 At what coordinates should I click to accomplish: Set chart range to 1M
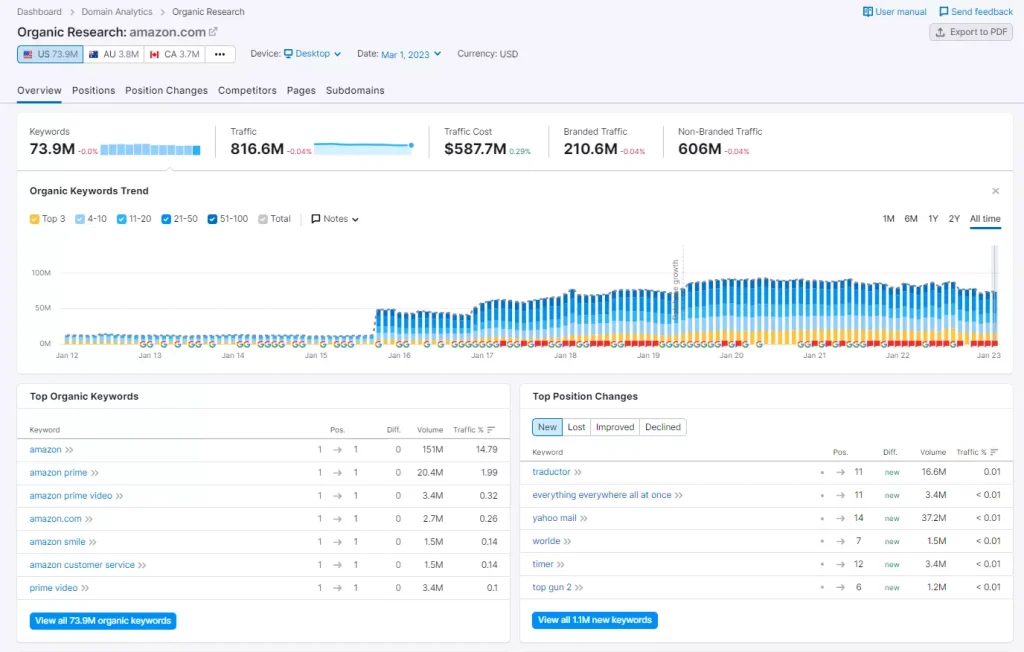(x=888, y=219)
